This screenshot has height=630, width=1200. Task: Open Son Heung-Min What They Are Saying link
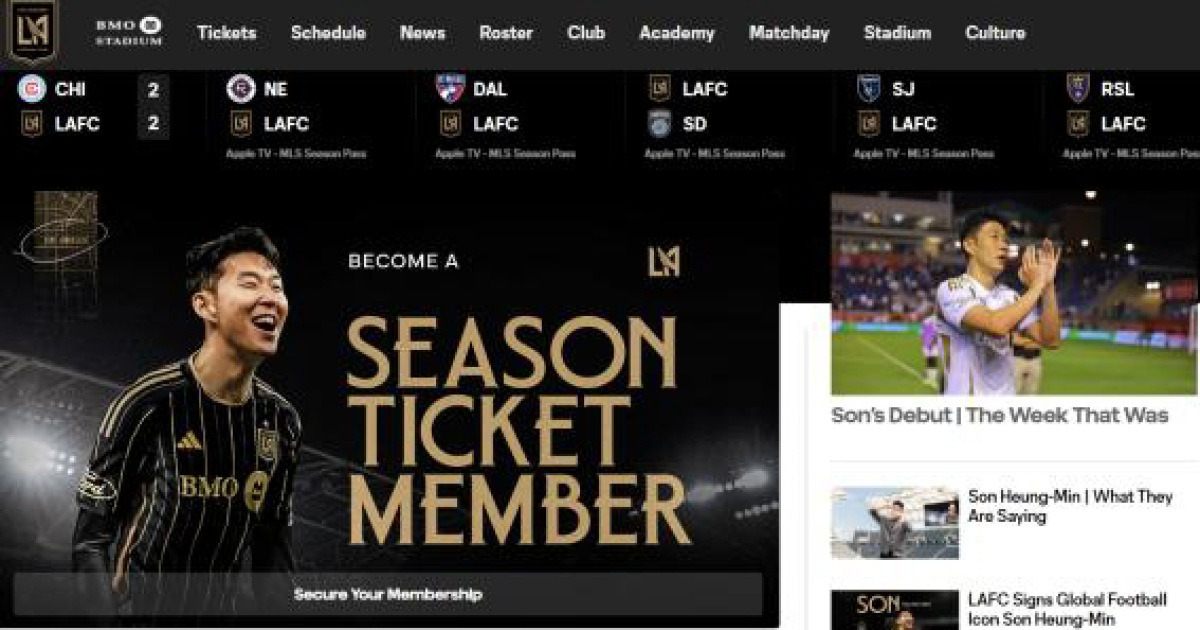pyautogui.click(x=1070, y=507)
